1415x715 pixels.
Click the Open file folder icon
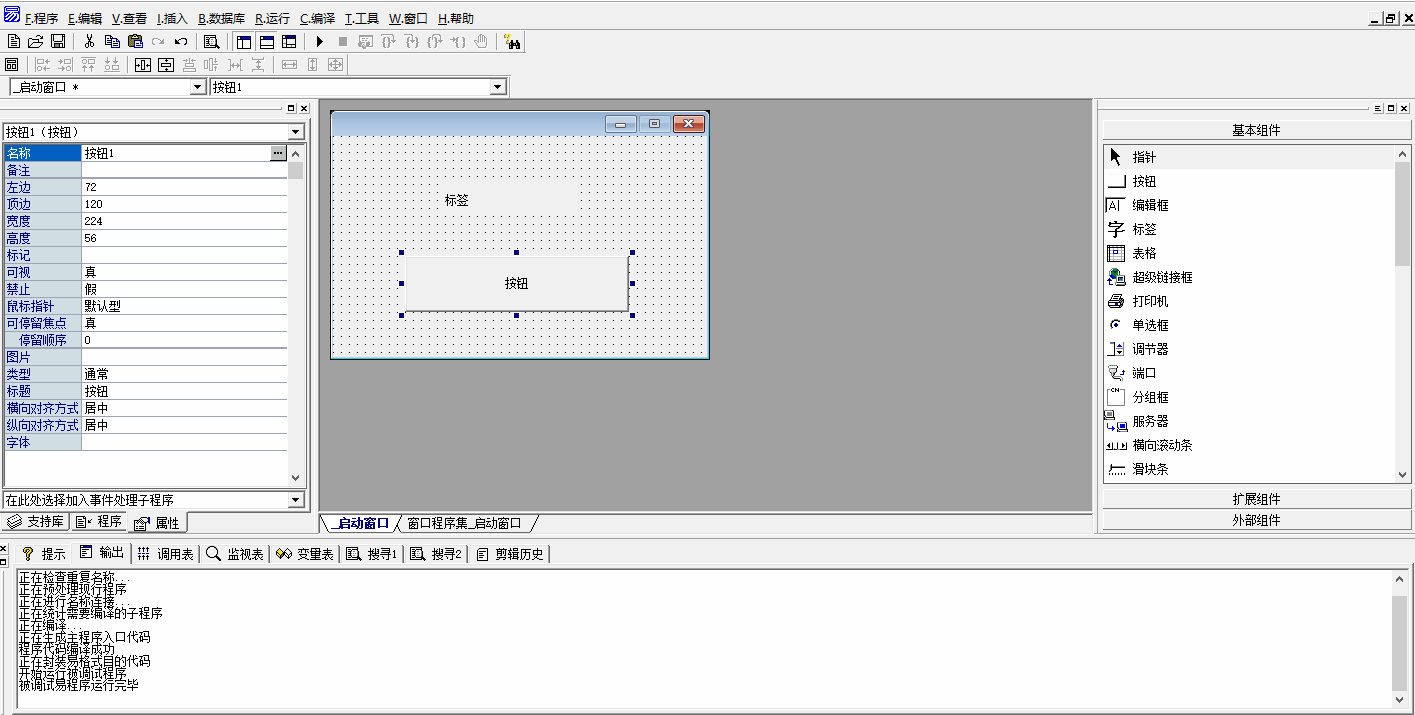coord(36,41)
